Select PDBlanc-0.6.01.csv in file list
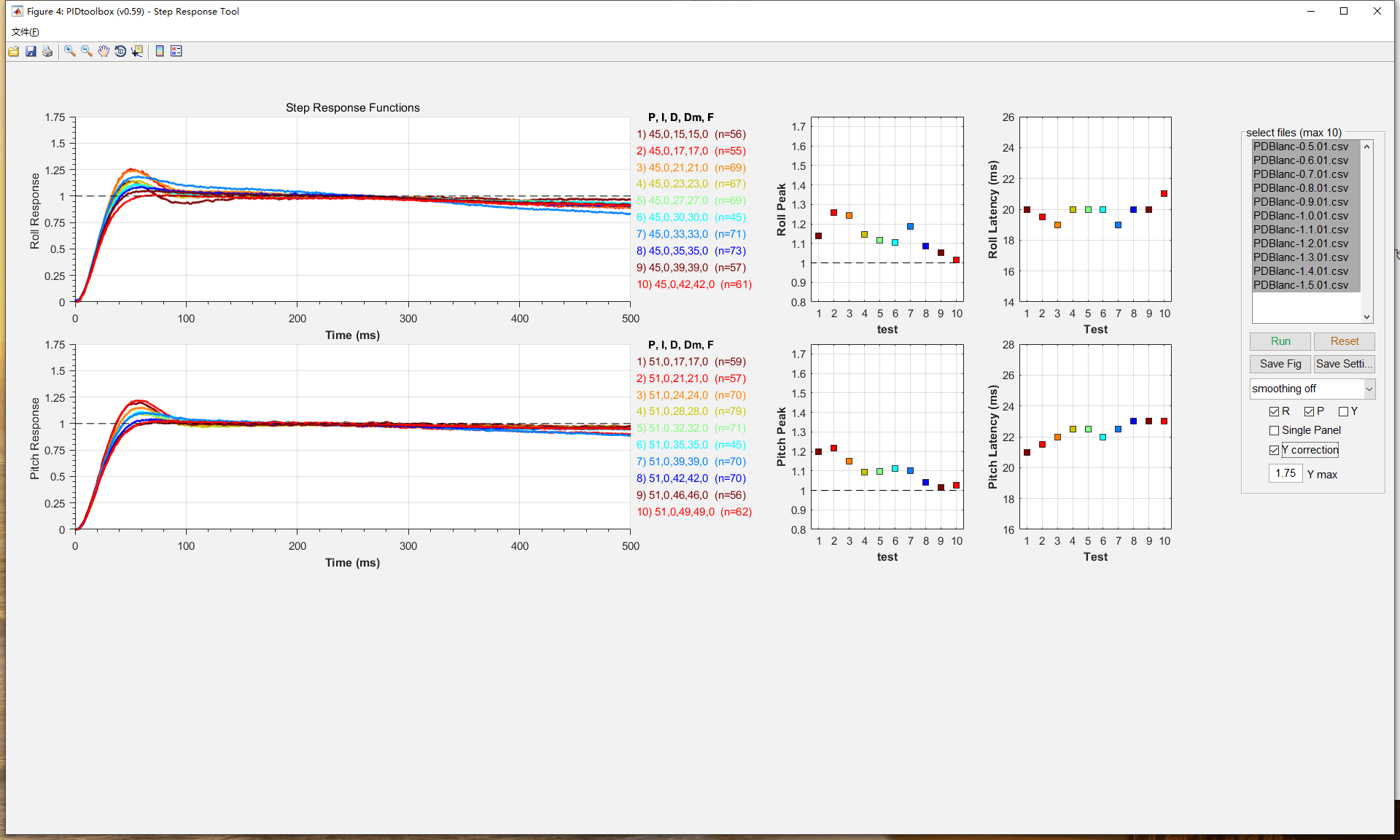Image resolution: width=1400 pixels, height=840 pixels. click(1306, 160)
